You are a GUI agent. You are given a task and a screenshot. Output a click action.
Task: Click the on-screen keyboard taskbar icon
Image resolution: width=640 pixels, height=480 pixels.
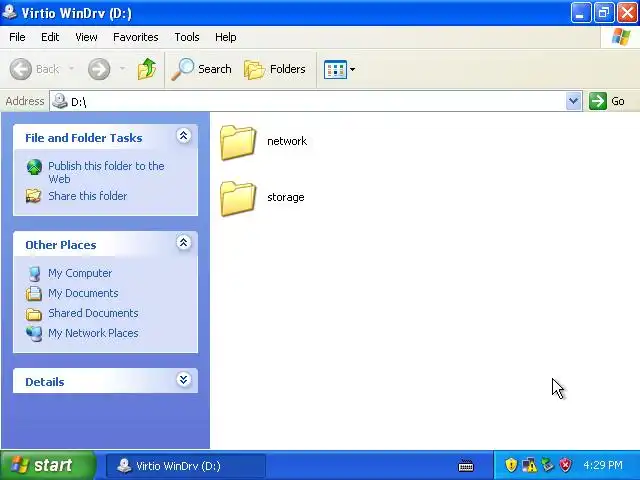(x=466, y=465)
